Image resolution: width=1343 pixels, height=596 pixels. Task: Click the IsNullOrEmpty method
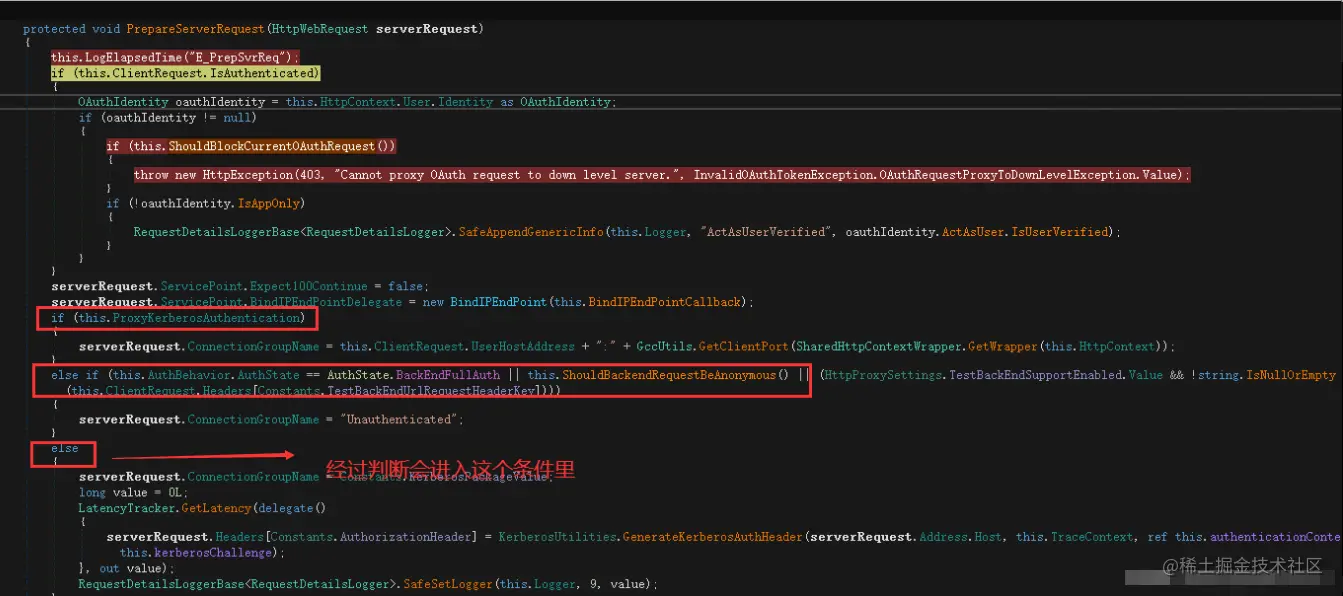tap(1291, 375)
